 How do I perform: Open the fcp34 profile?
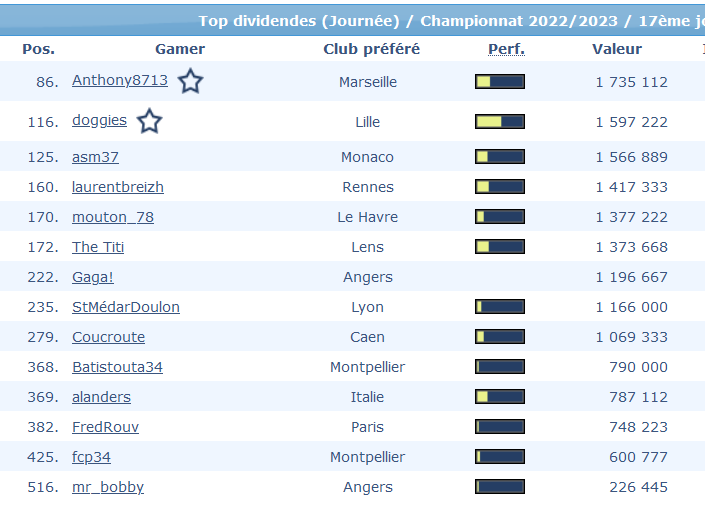(x=91, y=457)
